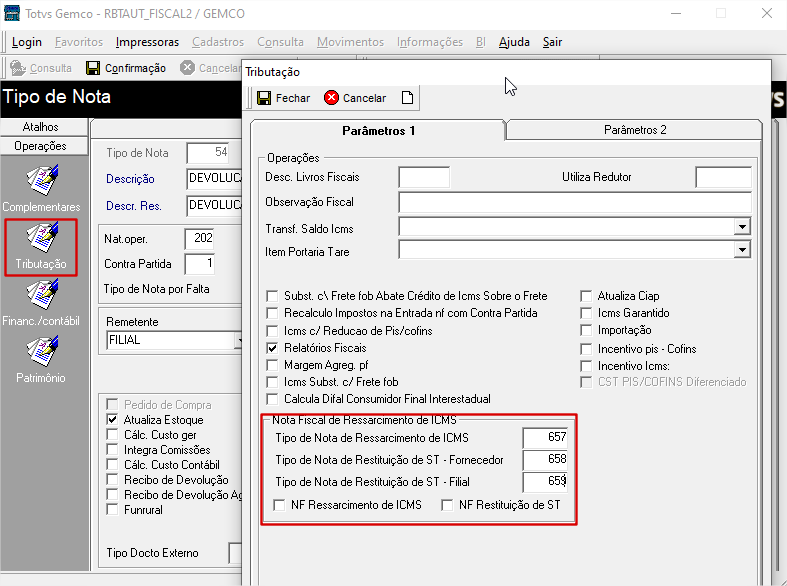
Task: Click the Confirmação button label
Action: [x=135, y=68]
